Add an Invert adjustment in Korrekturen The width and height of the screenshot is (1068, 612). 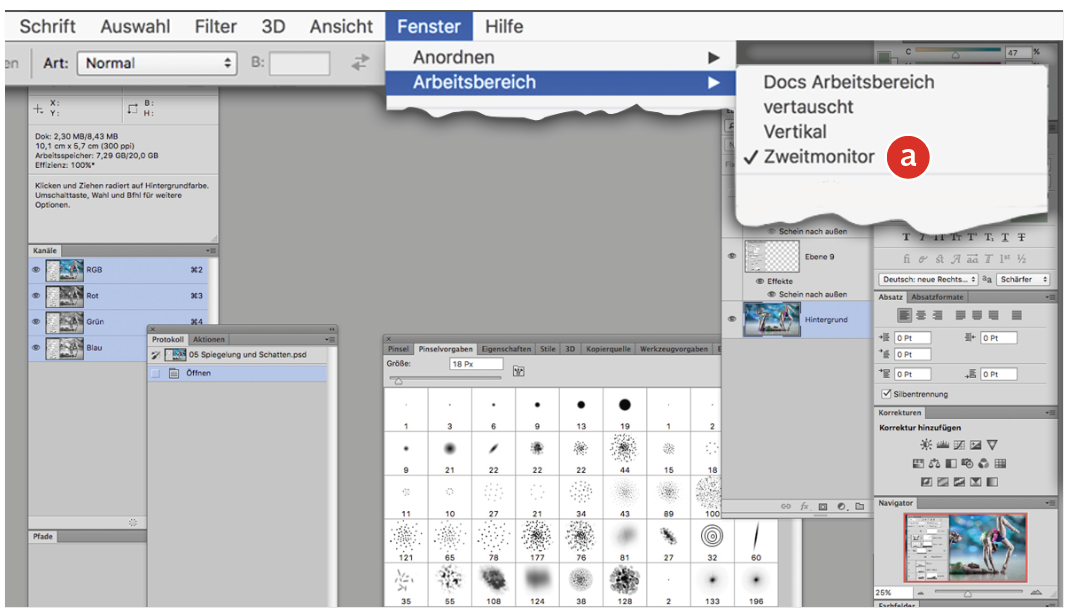pyautogui.click(x=926, y=482)
